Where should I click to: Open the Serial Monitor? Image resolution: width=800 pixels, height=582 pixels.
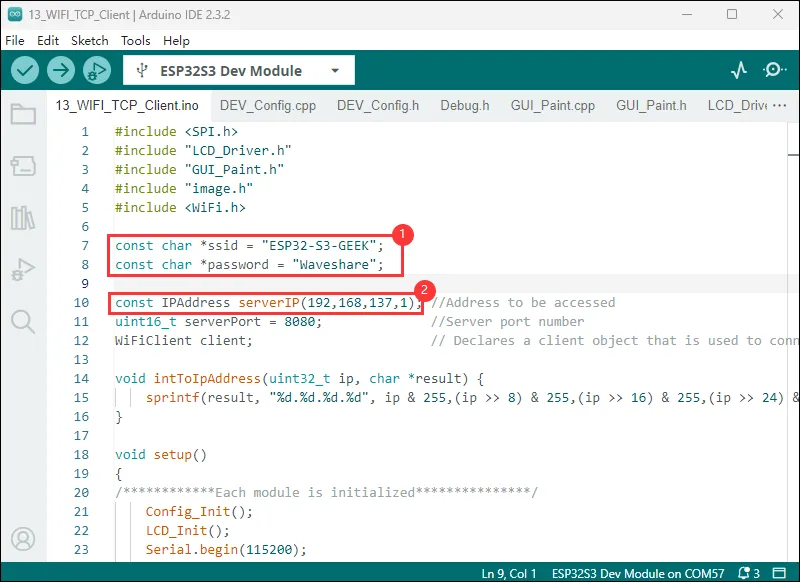click(x=774, y=70)
